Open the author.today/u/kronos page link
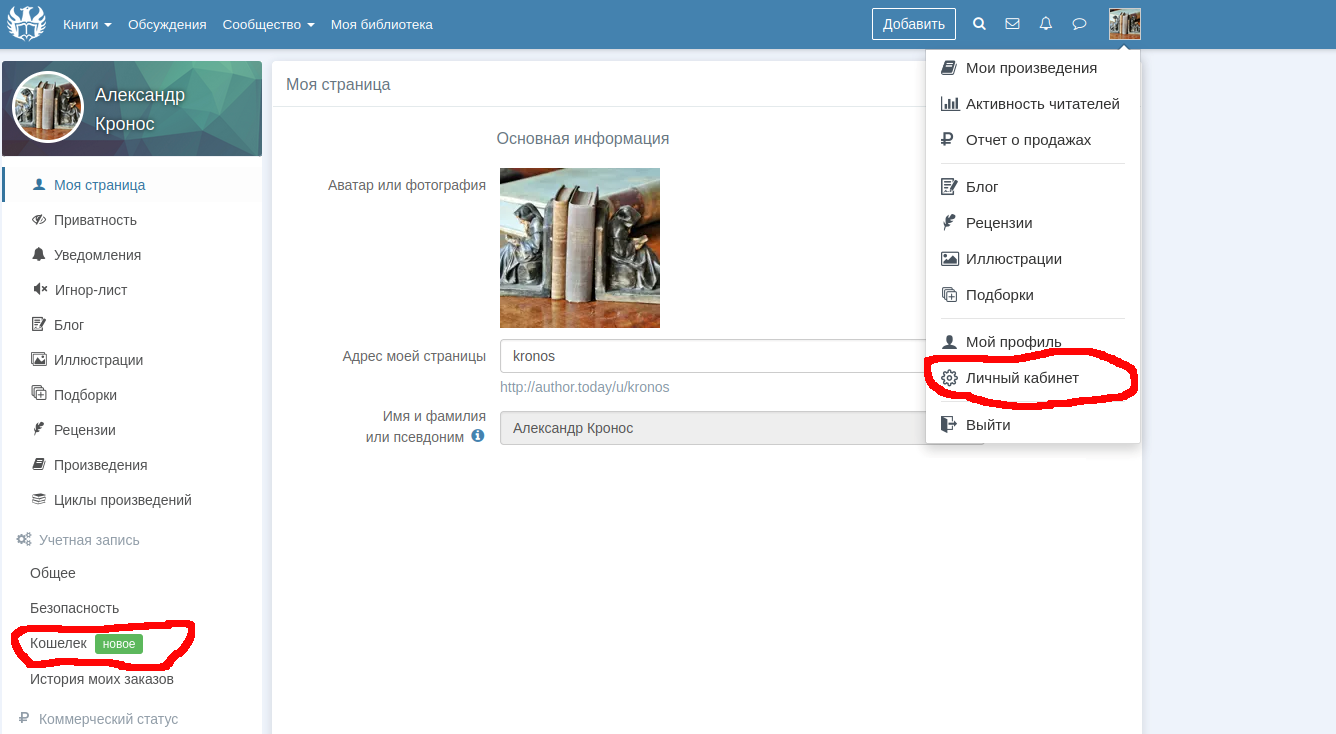This screenshot has height=734, width=1336. pos(584,387)
